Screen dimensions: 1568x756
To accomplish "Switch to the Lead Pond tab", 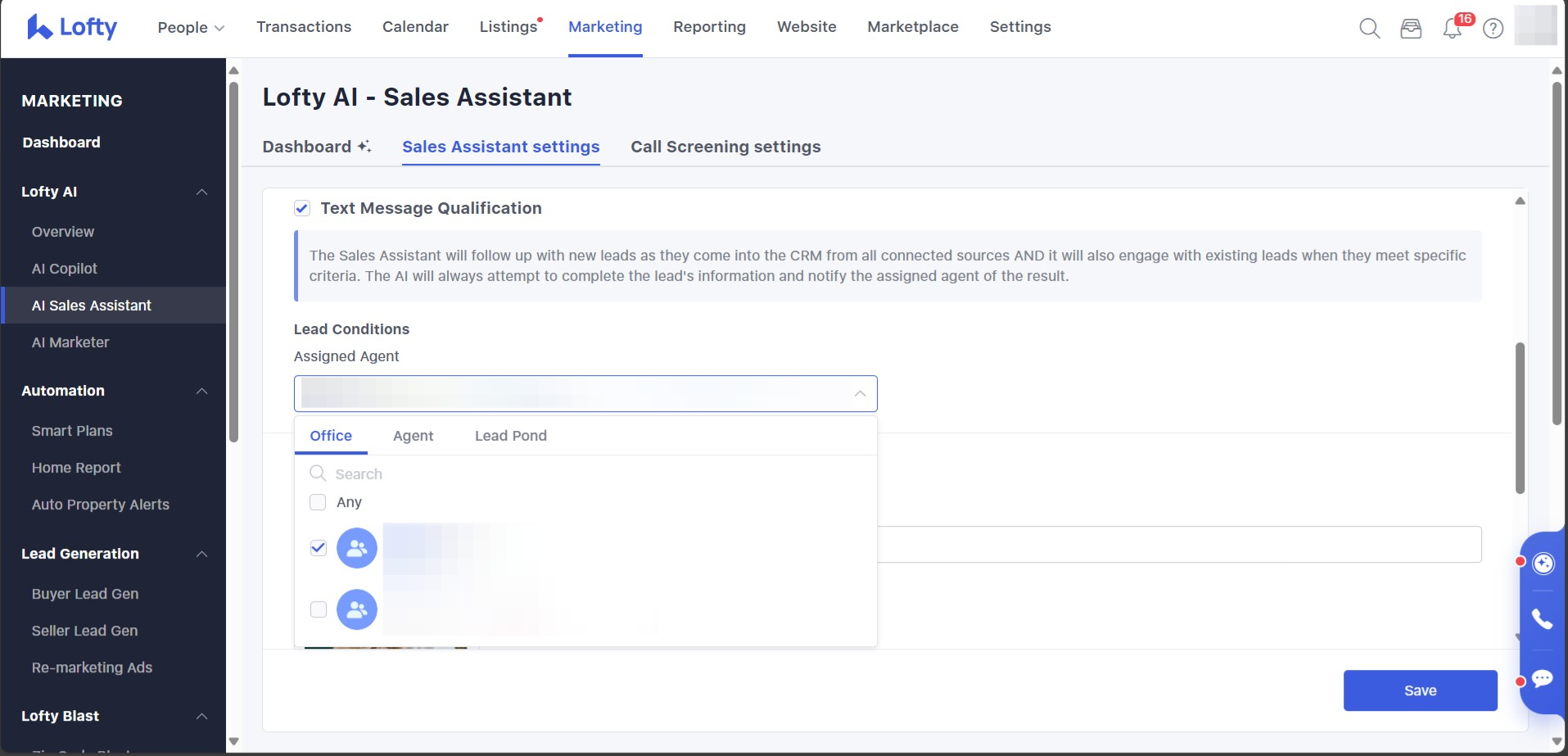I will point(511,436).
